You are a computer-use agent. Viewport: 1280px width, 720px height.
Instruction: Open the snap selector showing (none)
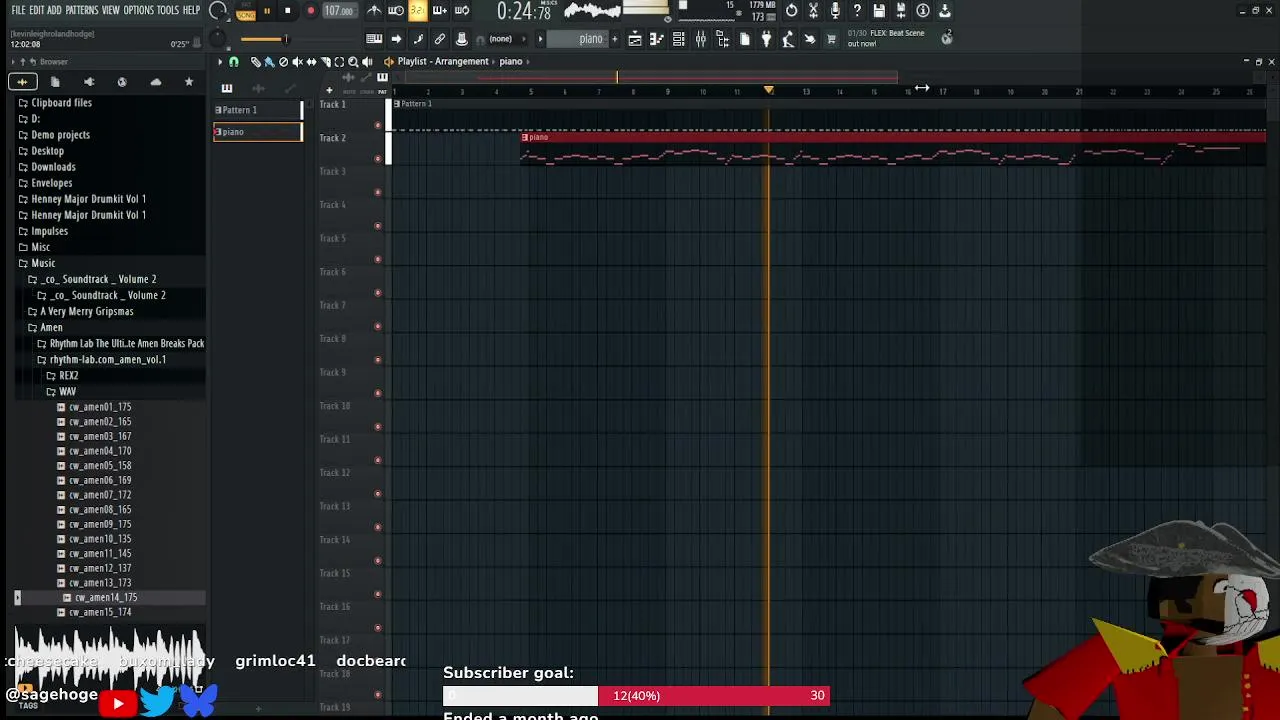[501, 39]
